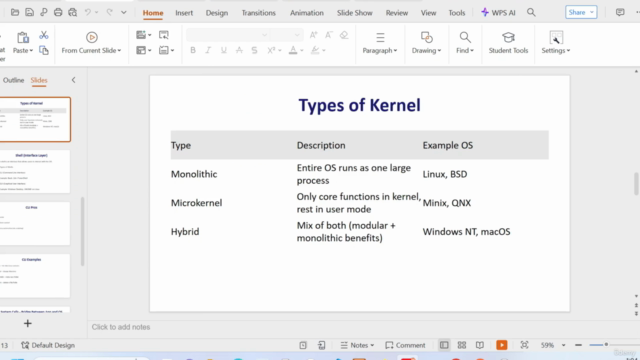Expand the From Current Slide dropdown arrow
This screenshot has height=360, width=640.
click(119, 51)
